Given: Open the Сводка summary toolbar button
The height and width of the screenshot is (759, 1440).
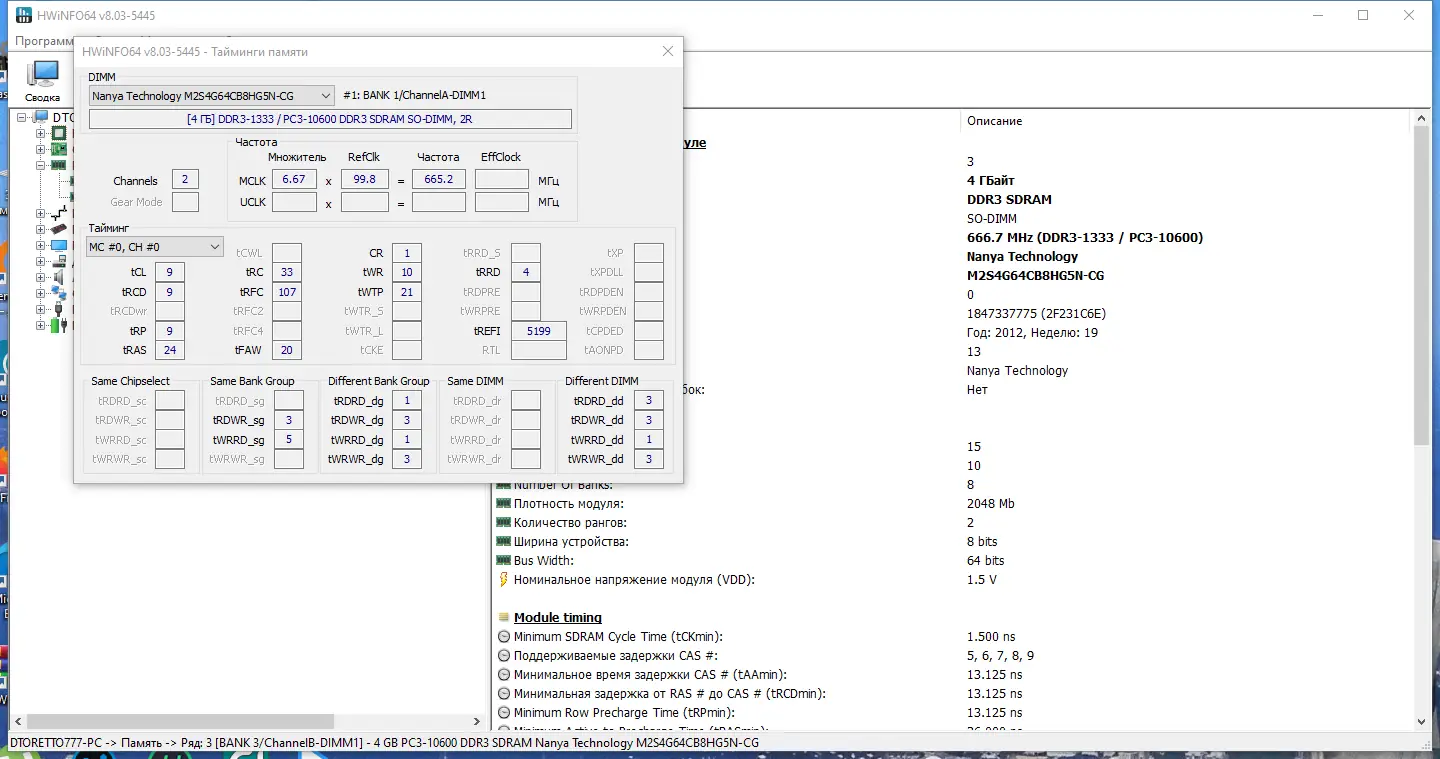Looking at the screenshot, I should coord(42,80).
